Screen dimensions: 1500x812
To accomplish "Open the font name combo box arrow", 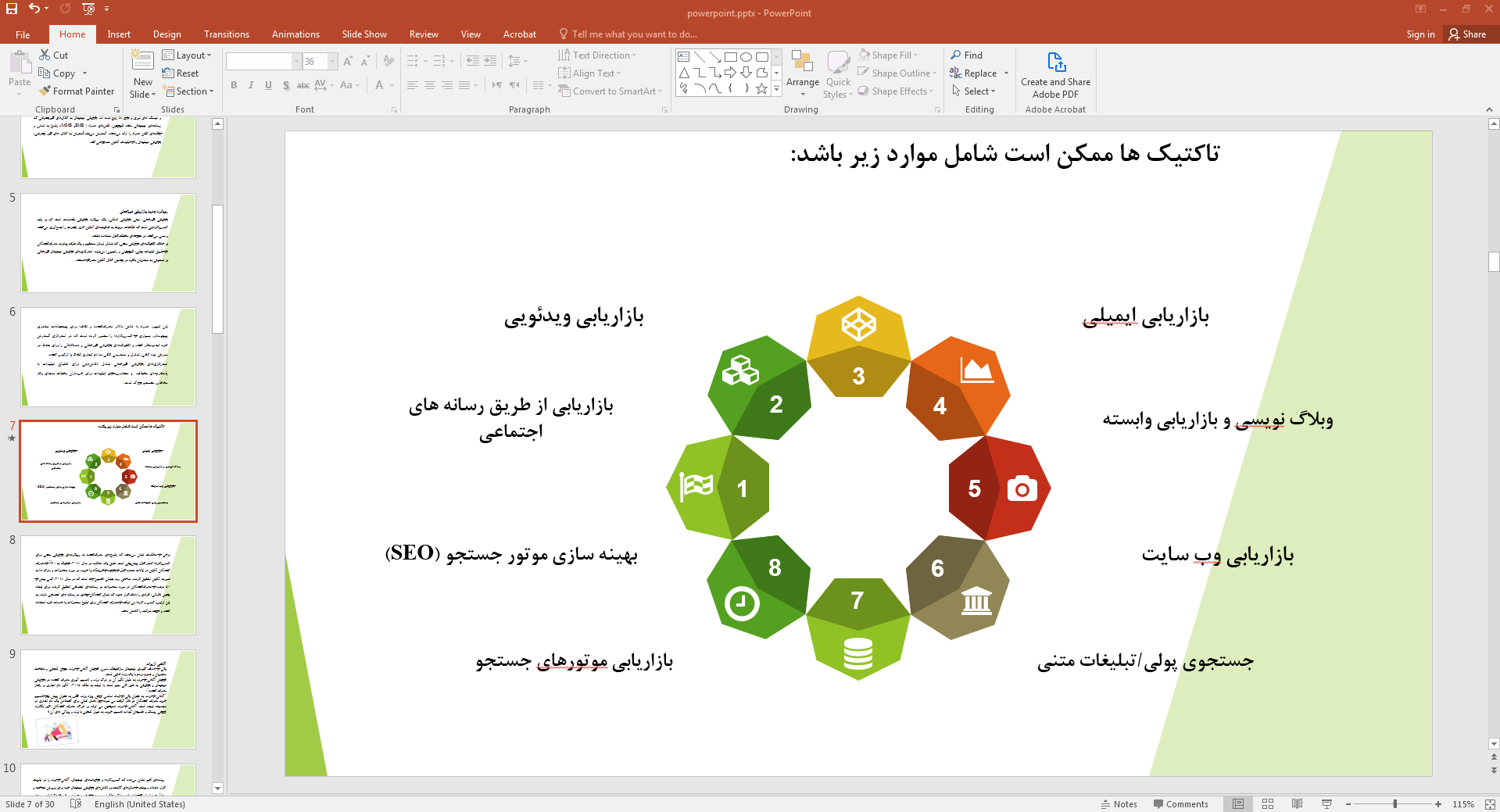I will point(296,61).
